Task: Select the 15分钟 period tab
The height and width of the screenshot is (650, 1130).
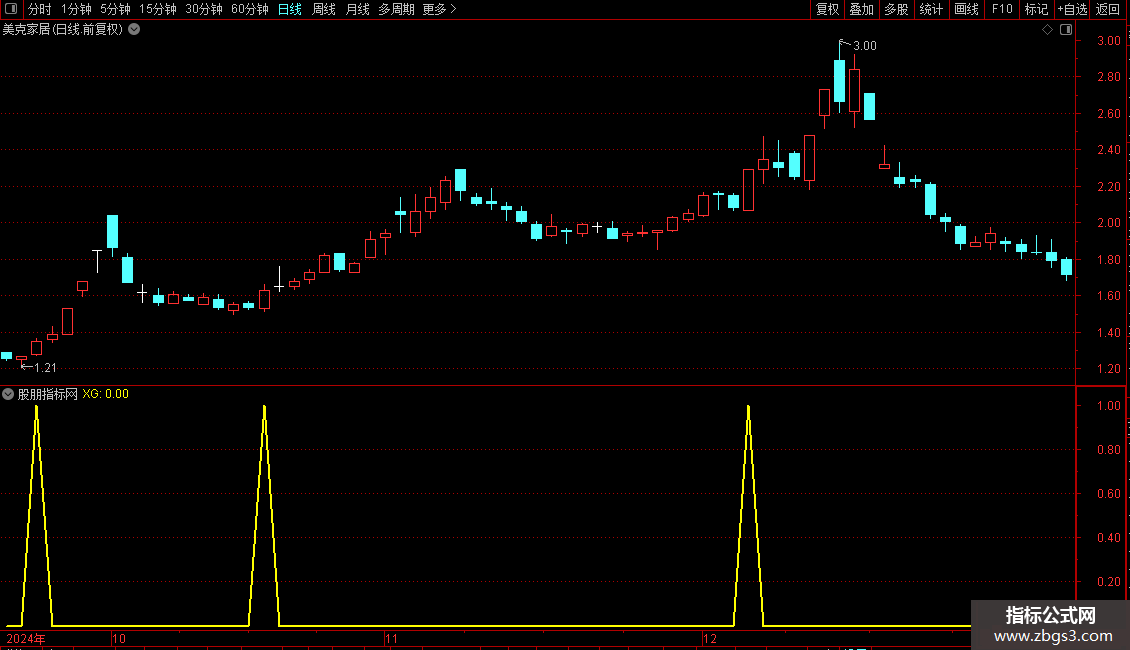Action: [158, 9]
